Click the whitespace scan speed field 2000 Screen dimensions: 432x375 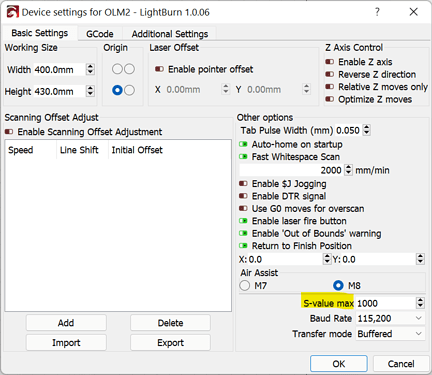pyautogui.click(x=291, y=170)
